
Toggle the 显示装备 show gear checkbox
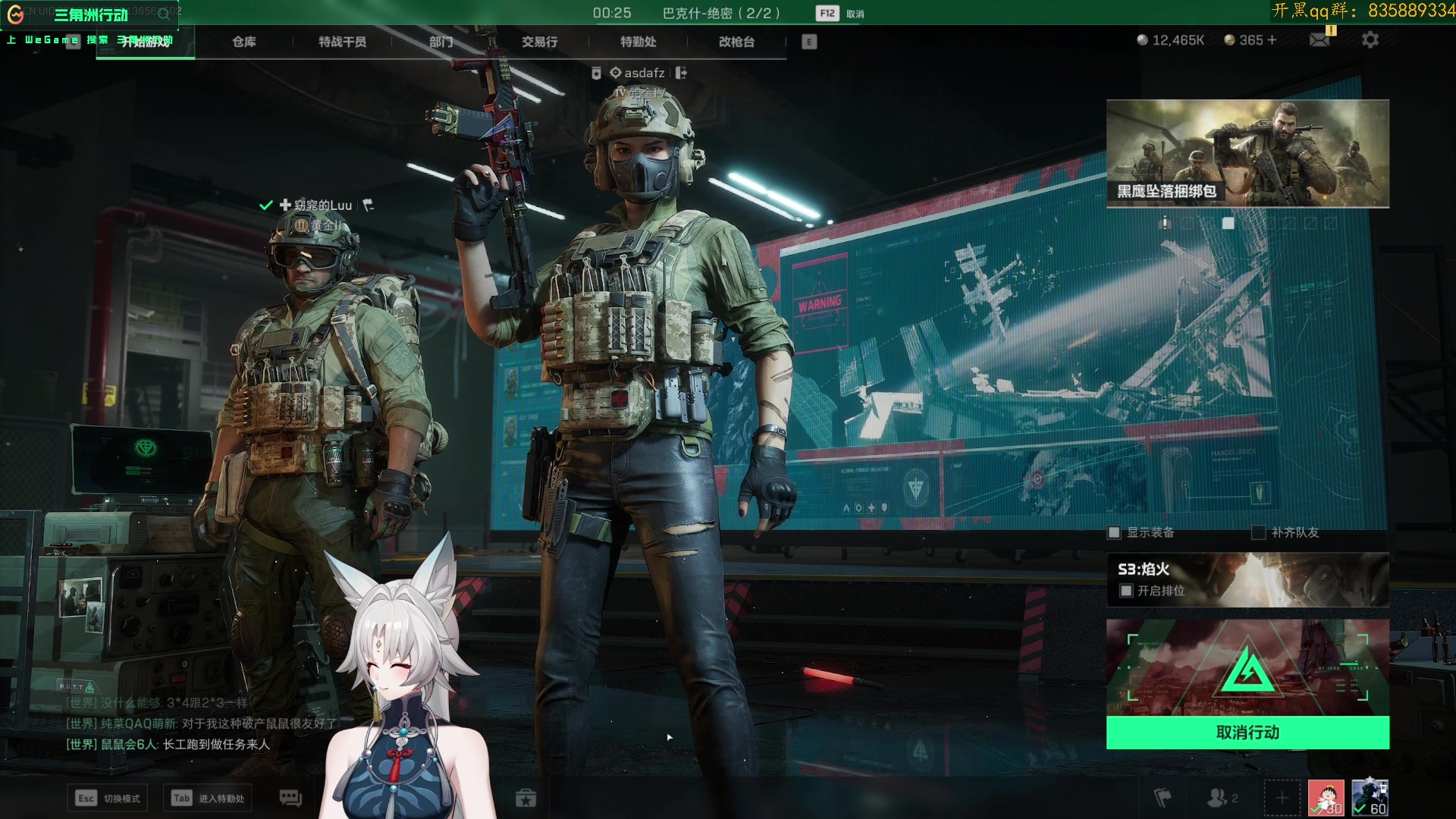pos(1114,532)
